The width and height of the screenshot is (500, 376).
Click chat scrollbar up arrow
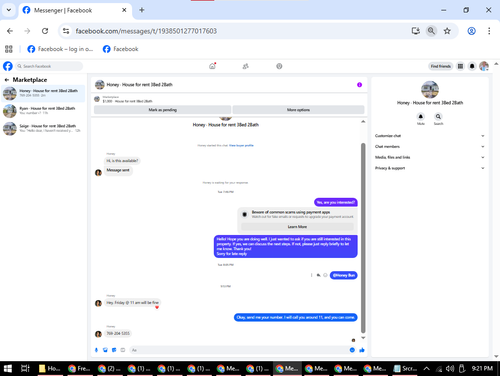(363, 122)
